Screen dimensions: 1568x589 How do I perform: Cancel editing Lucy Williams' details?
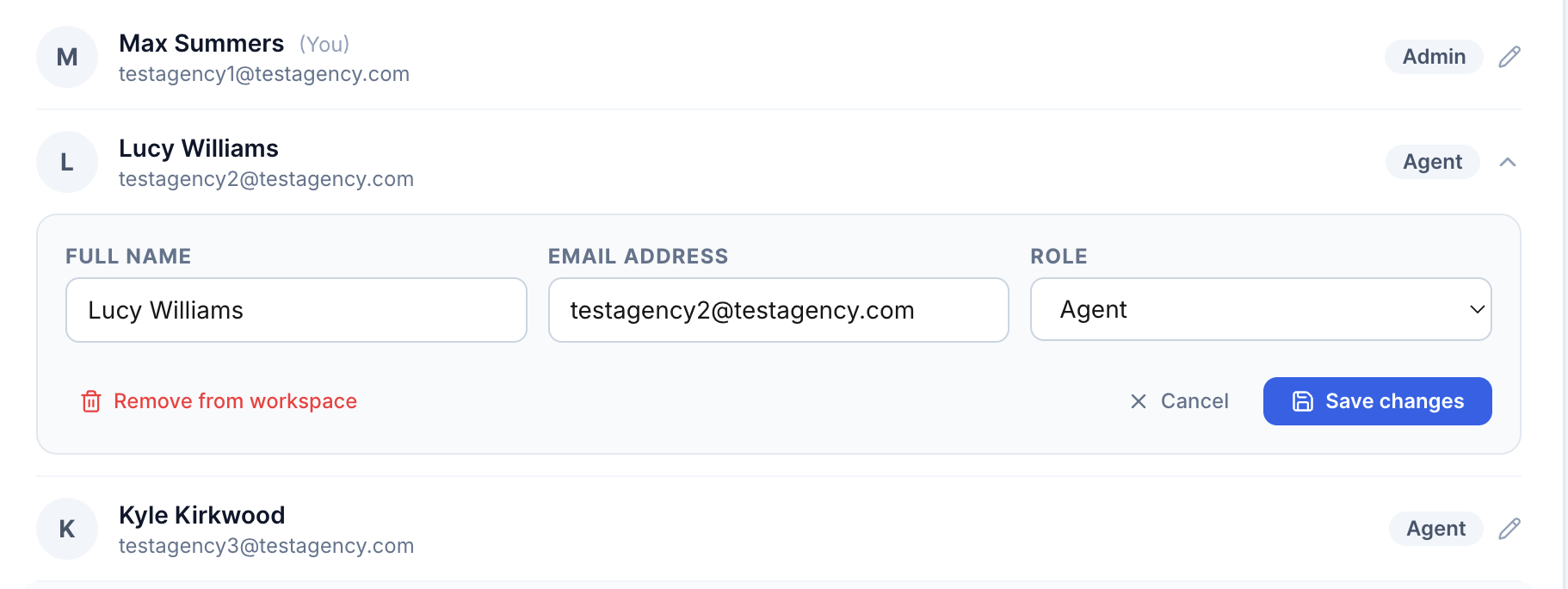pyautogui.click(x=1195, y=401)
